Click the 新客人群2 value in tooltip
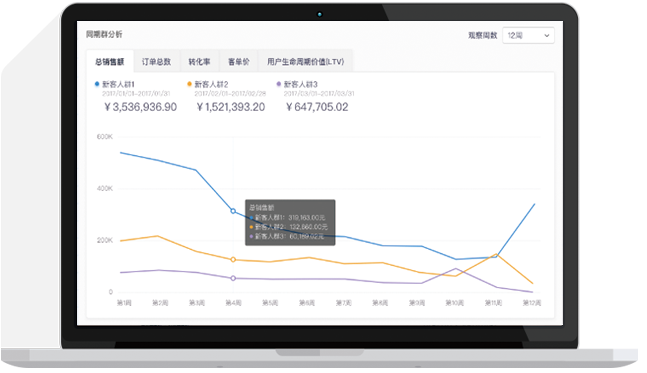647x373 pixels. pos(308,227)
